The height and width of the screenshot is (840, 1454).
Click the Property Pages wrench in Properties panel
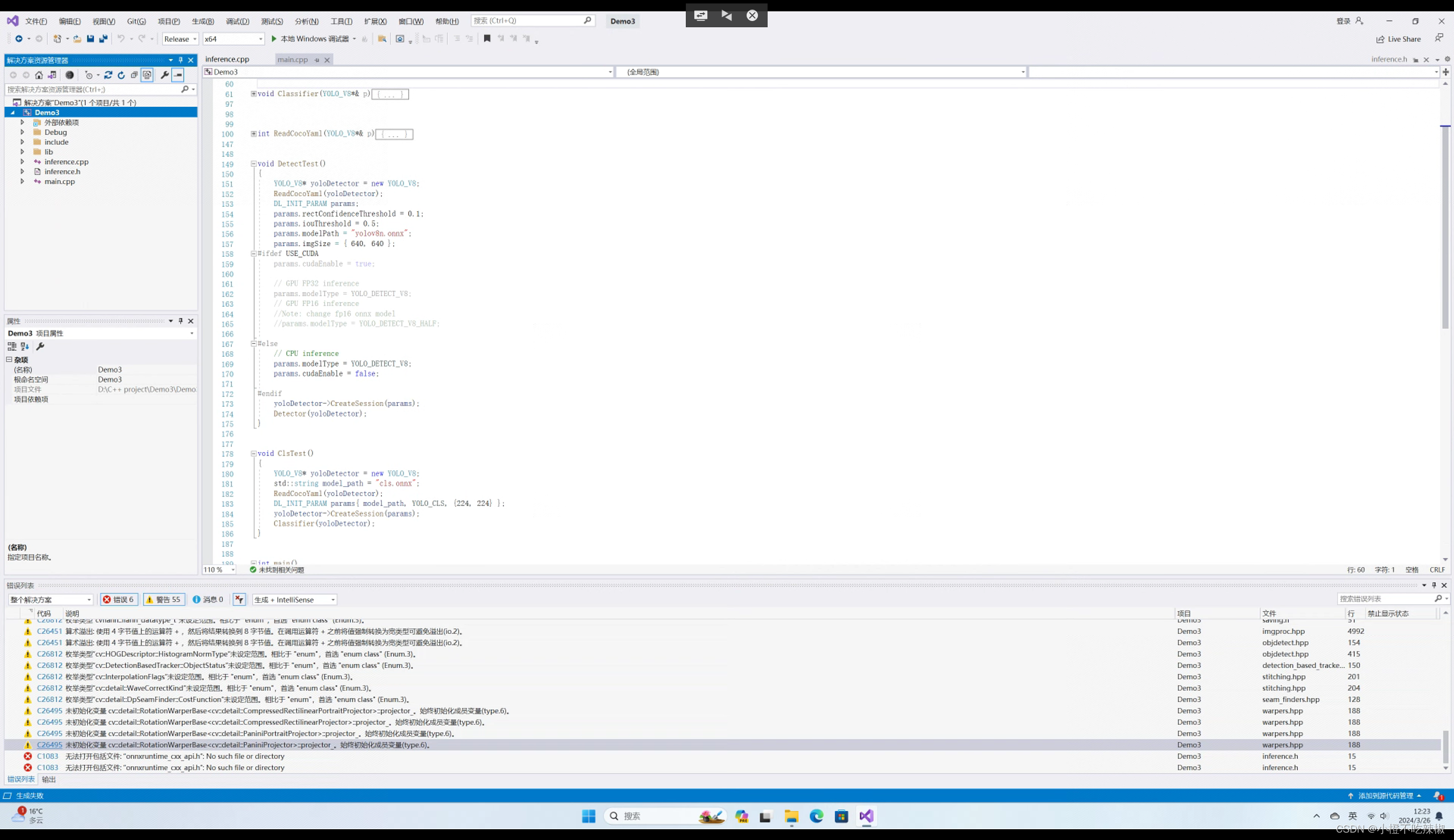(x=40, y=346)
